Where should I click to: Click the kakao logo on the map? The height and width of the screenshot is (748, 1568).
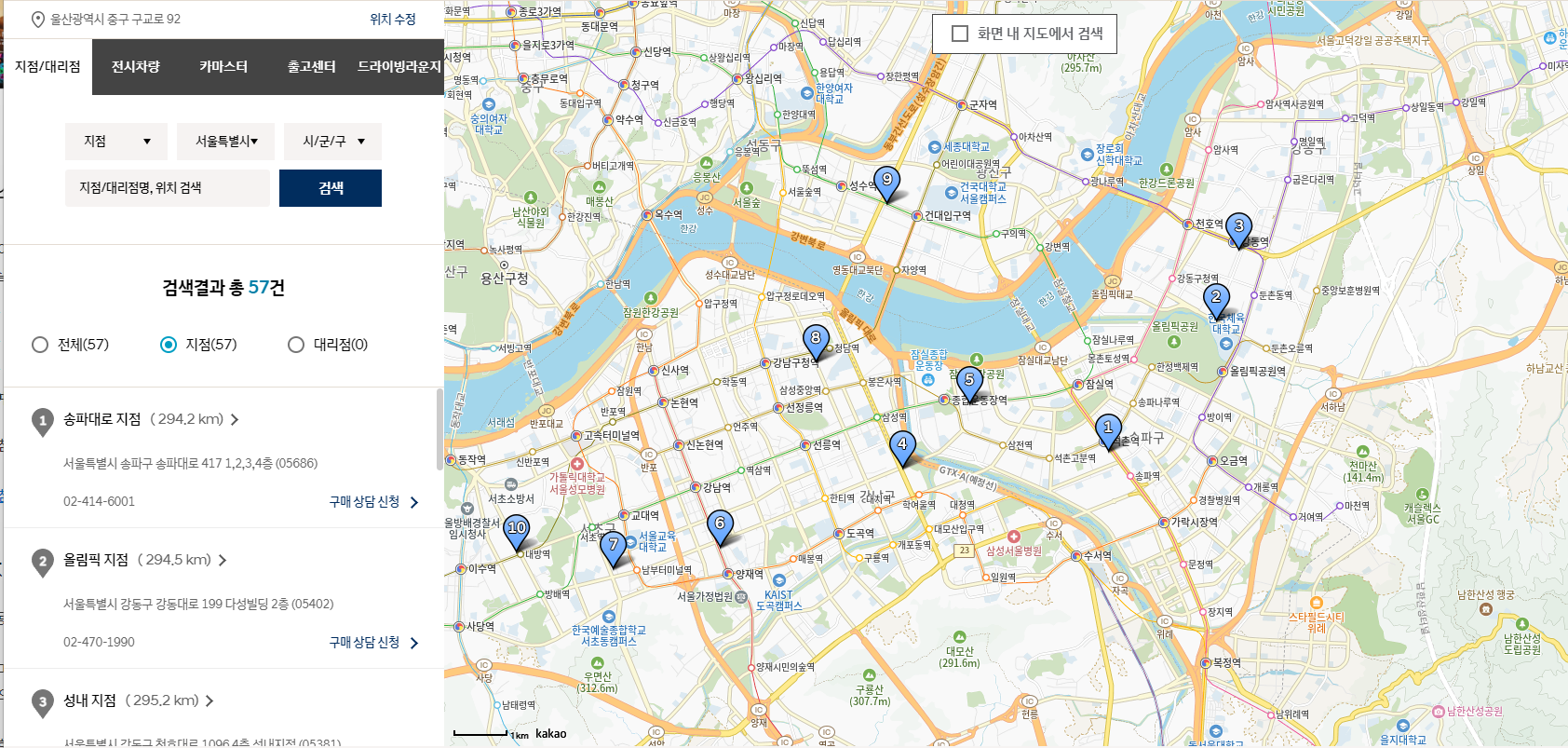coord(550,734)
